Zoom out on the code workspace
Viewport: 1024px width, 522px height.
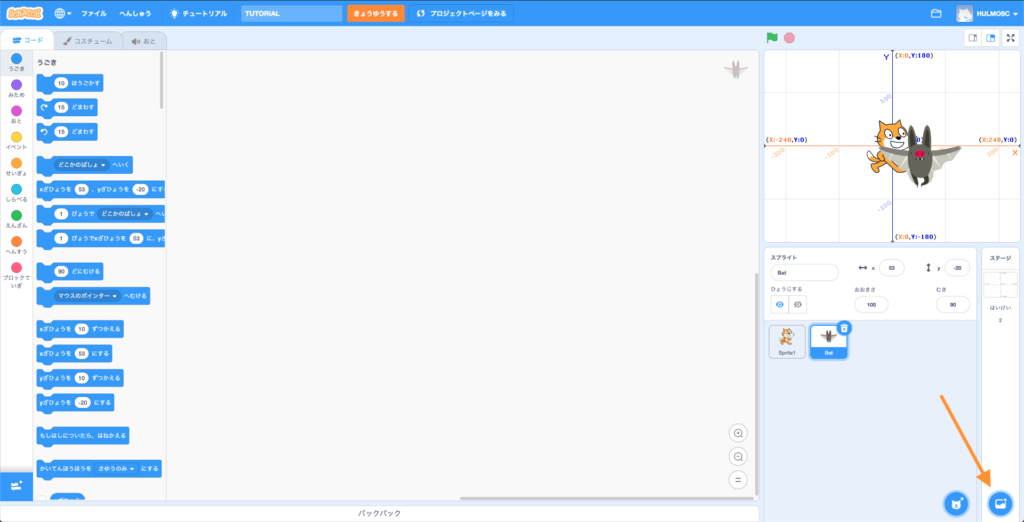click(x=739, y=456)
